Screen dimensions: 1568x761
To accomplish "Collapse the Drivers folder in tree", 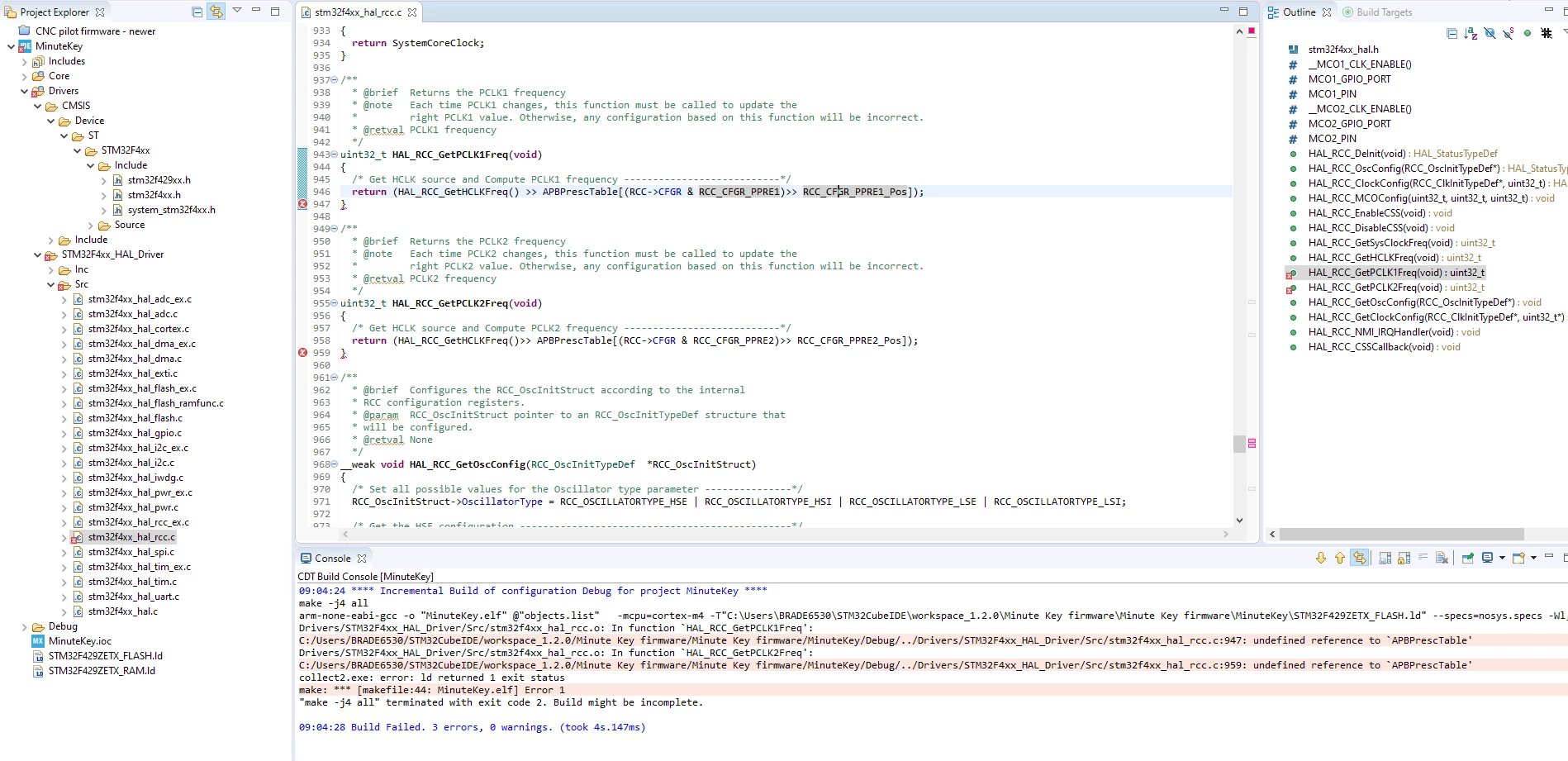I will point(24,91).
